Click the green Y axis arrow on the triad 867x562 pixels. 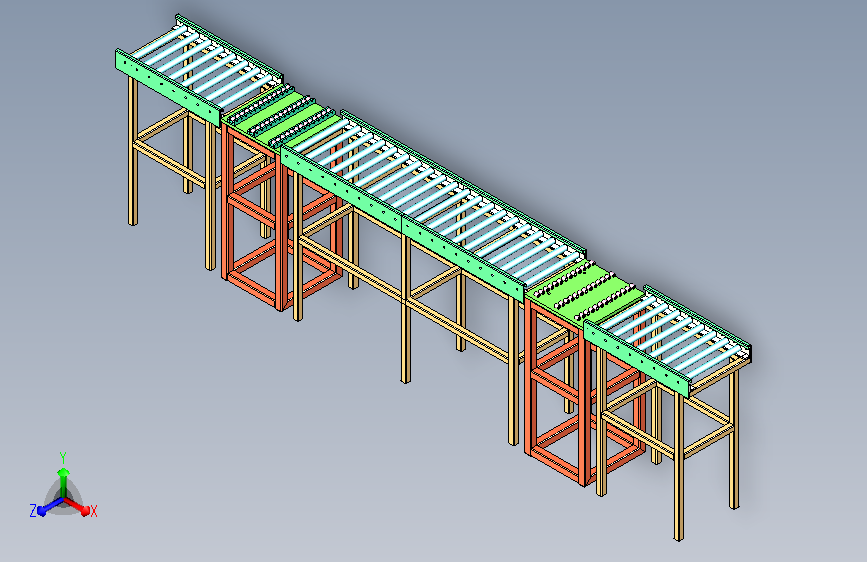coord(64,483)
